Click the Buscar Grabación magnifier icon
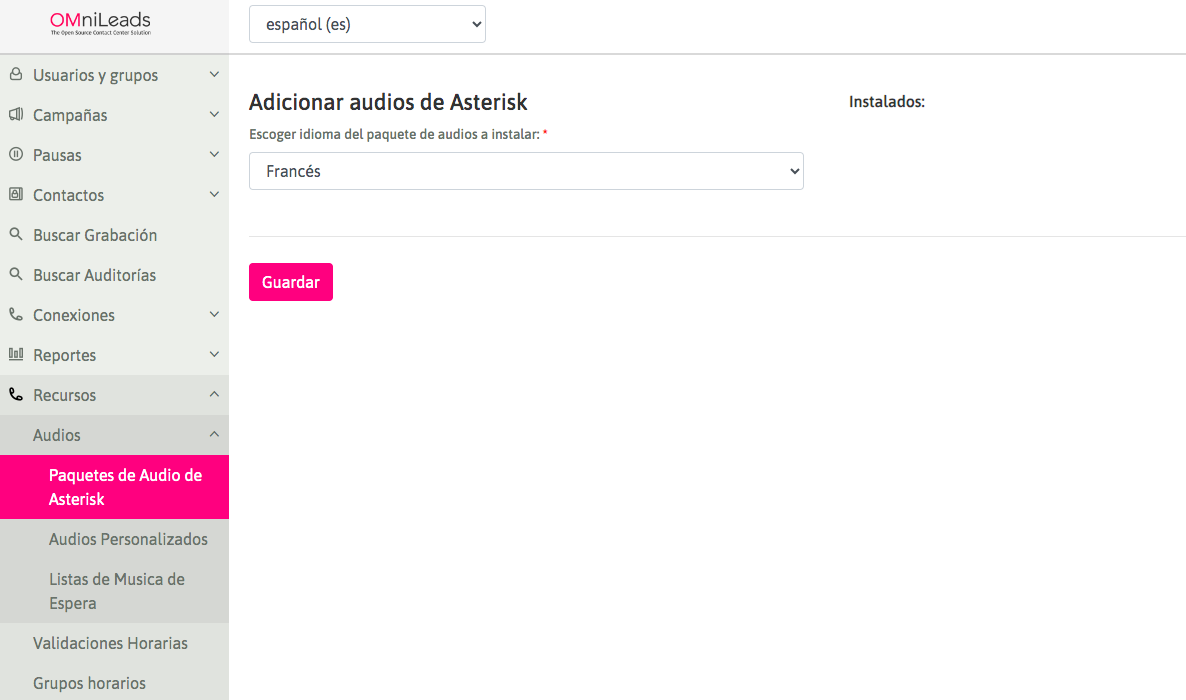The image size is (1186, 700). (x=15, y=235)
